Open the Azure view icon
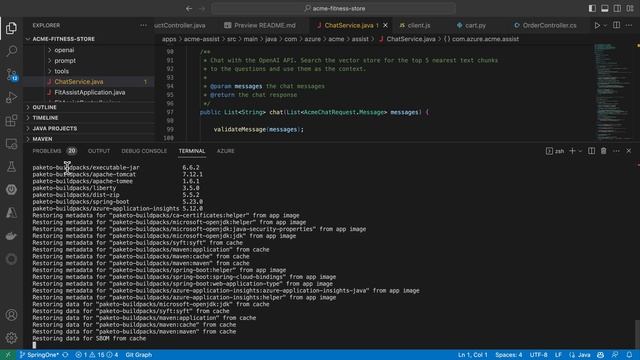The image size is (640, 360). pos(11,213)
